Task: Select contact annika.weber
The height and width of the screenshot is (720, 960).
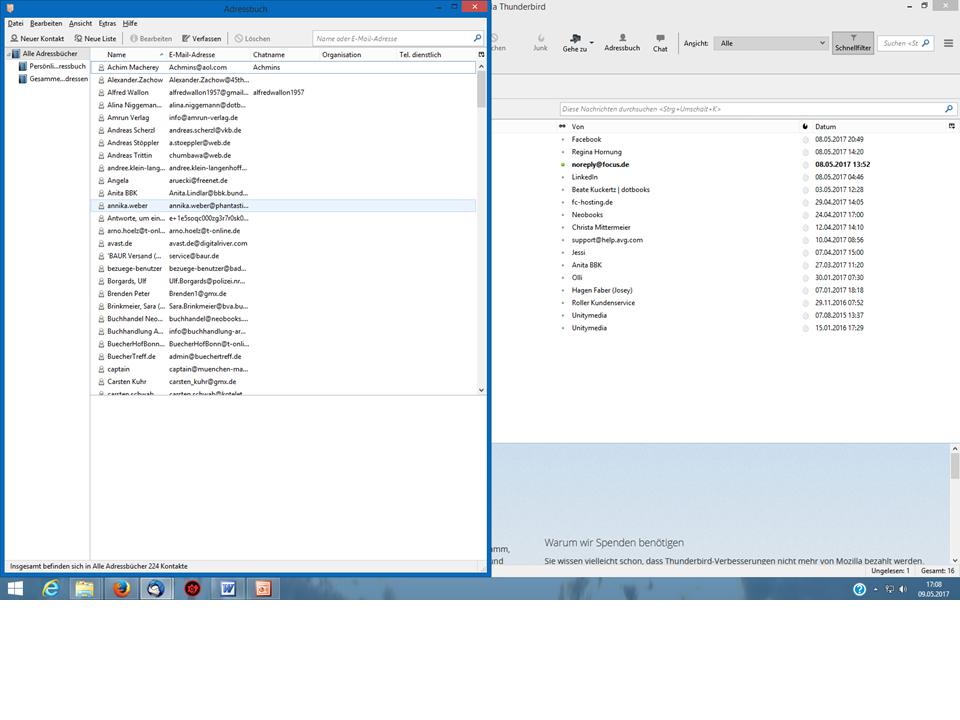Action: (x=283, y=206)
